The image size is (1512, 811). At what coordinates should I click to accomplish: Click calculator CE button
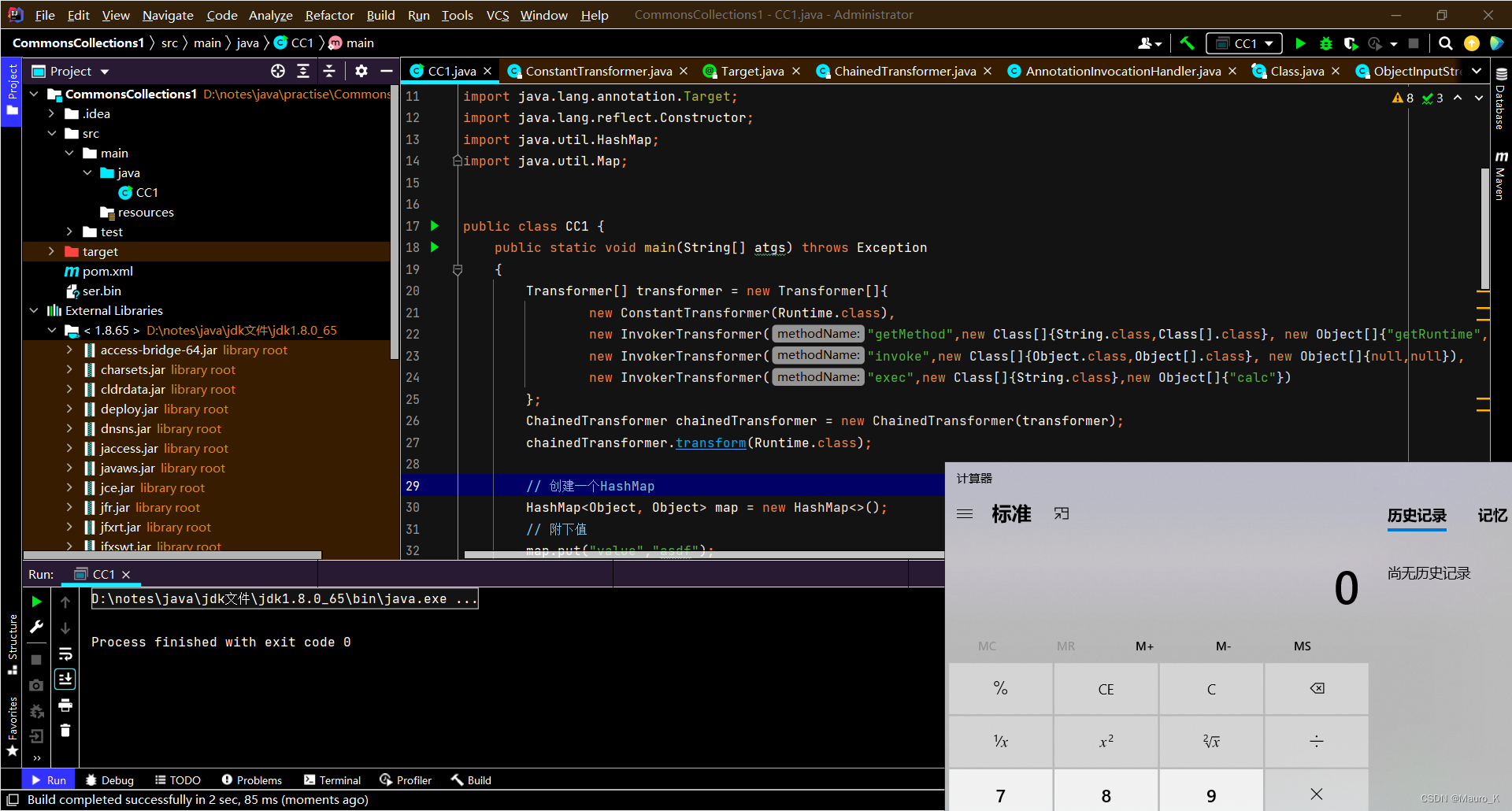pos(1106,689)
